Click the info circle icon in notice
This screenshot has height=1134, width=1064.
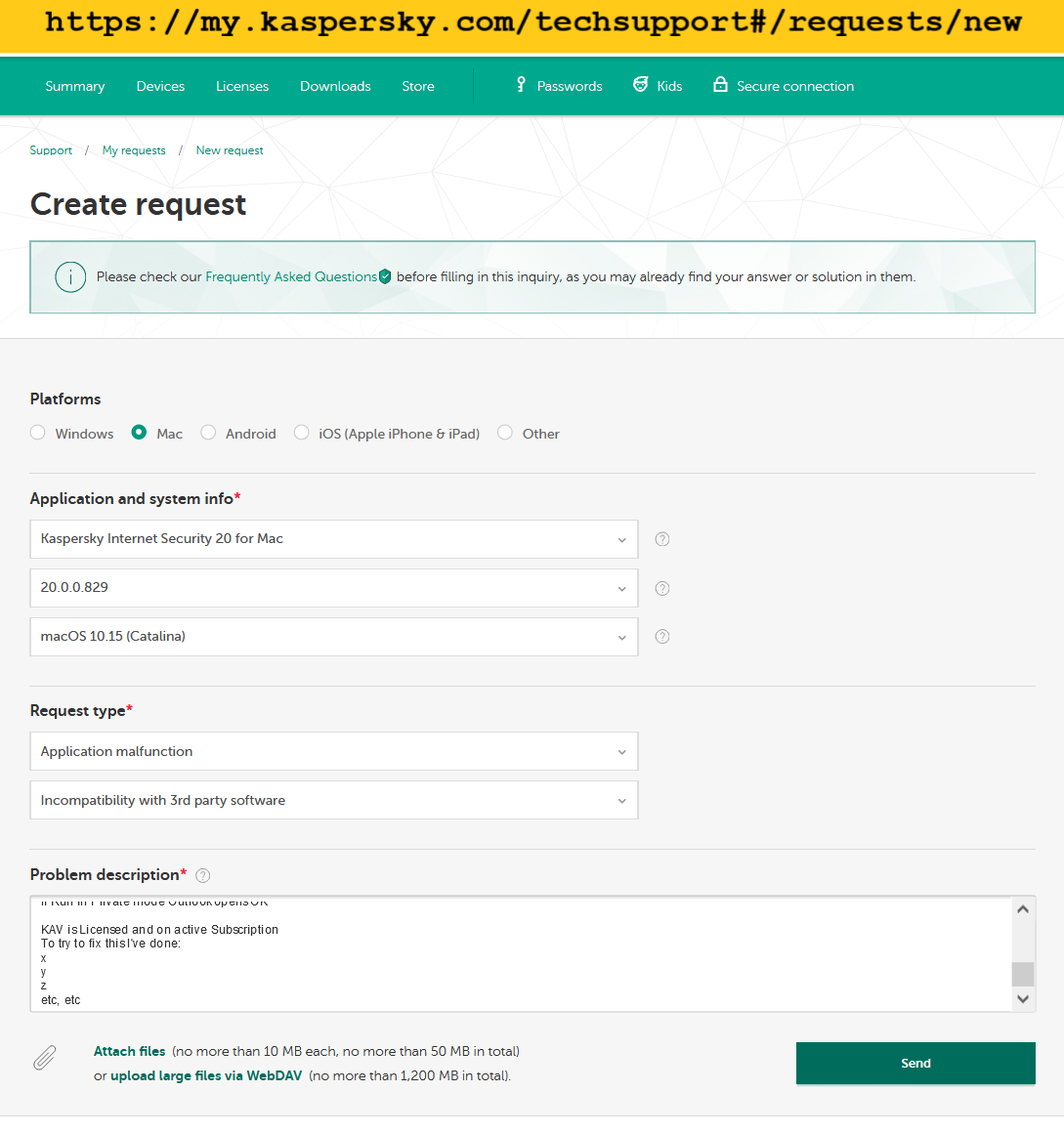point(70,277)
